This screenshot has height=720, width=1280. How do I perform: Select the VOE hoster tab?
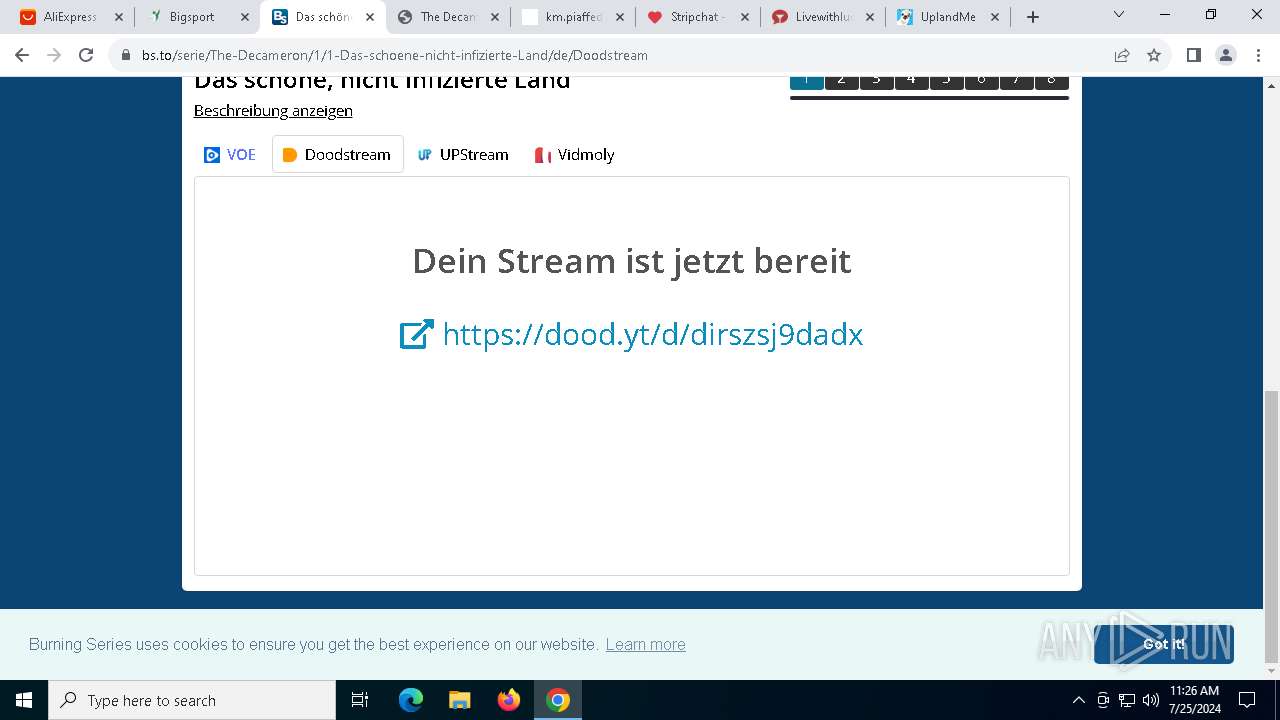click(x=230, y=155)
